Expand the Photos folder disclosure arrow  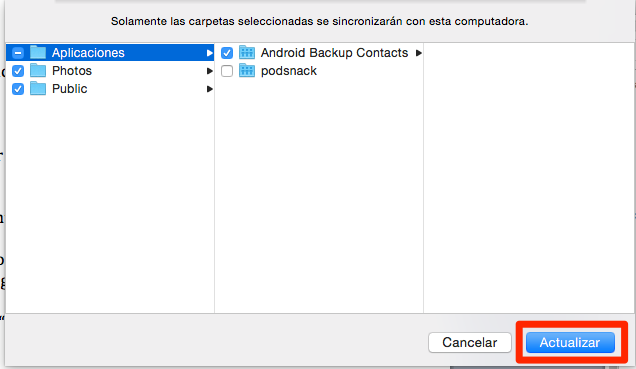tap(209, 71)
